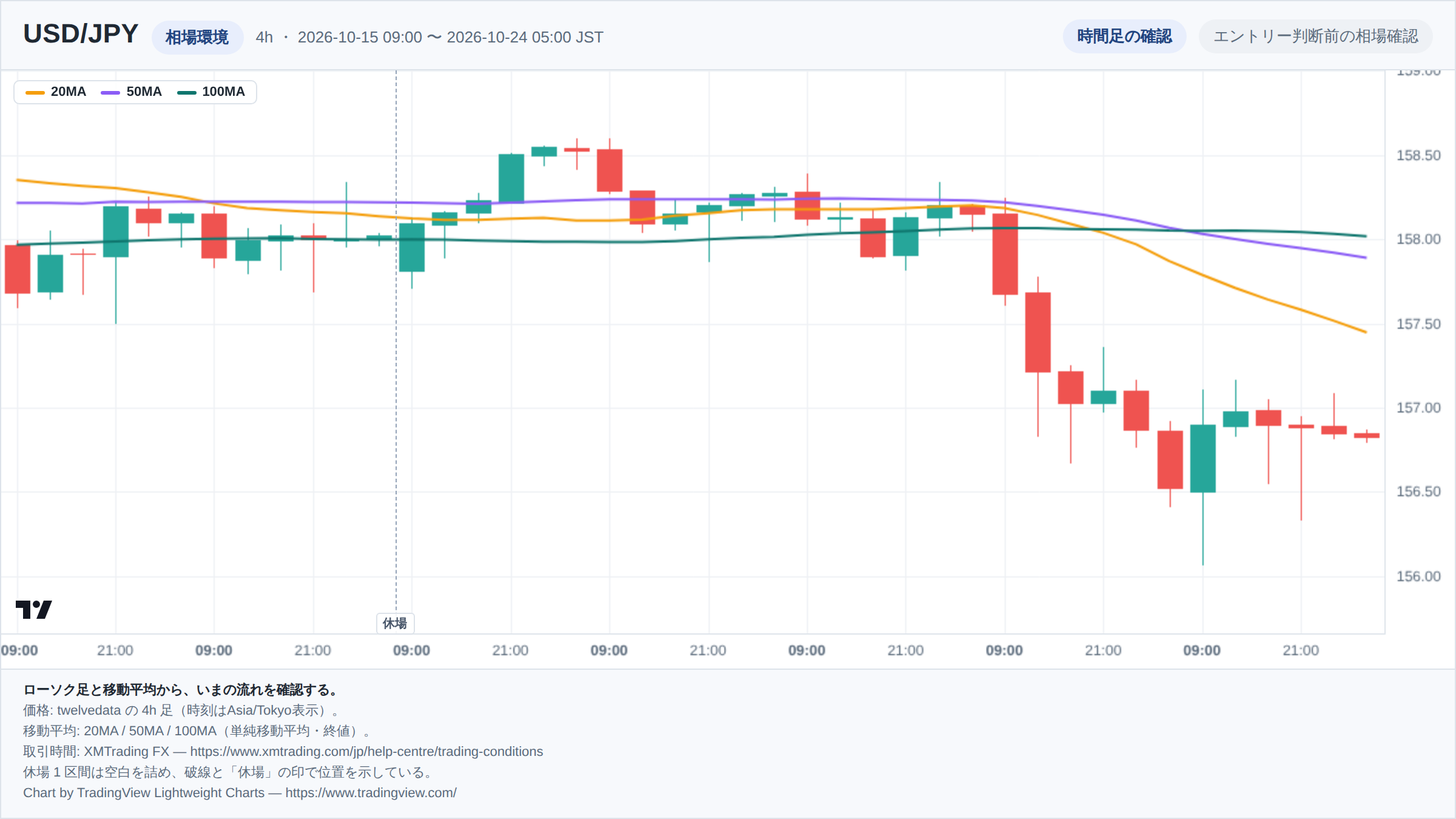Image resolution: width=1456 pixels, height=819 pixels.
Task: Click the USD/JPY title text
Action: tap(81, 34)
